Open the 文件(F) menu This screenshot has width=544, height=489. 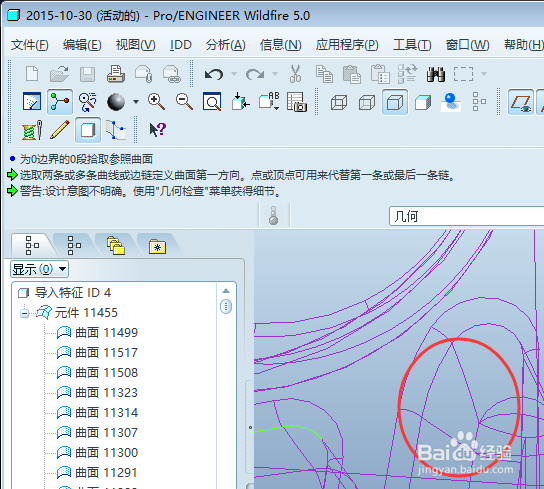tap(29, 45)
